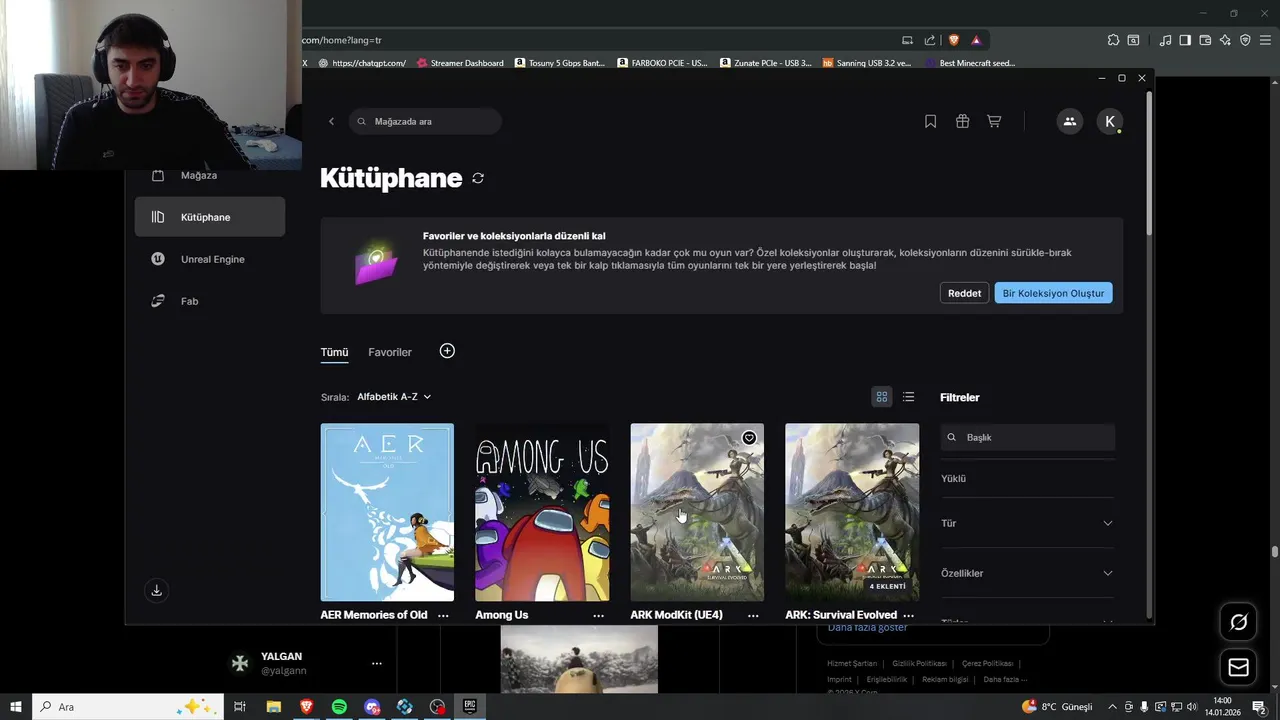Open the Alfabetik A-Z sort dropdown
This screenshot has height=720, width=1280.
click(x=394, y=397)
